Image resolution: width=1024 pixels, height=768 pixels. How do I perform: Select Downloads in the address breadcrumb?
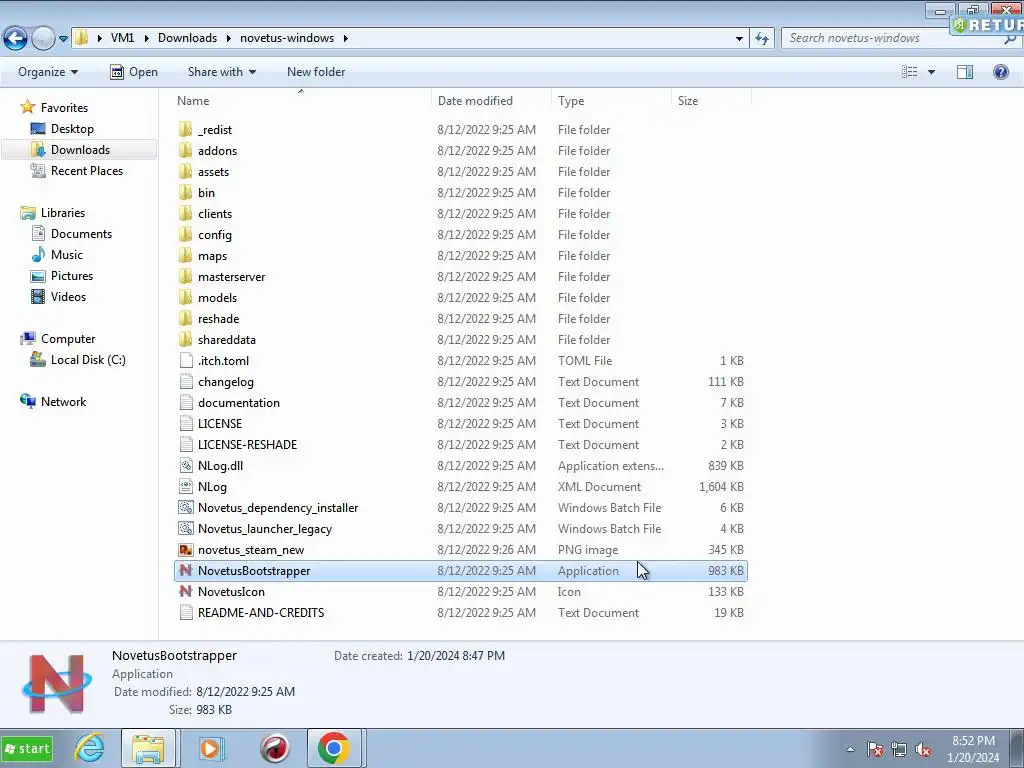point(187,38)
